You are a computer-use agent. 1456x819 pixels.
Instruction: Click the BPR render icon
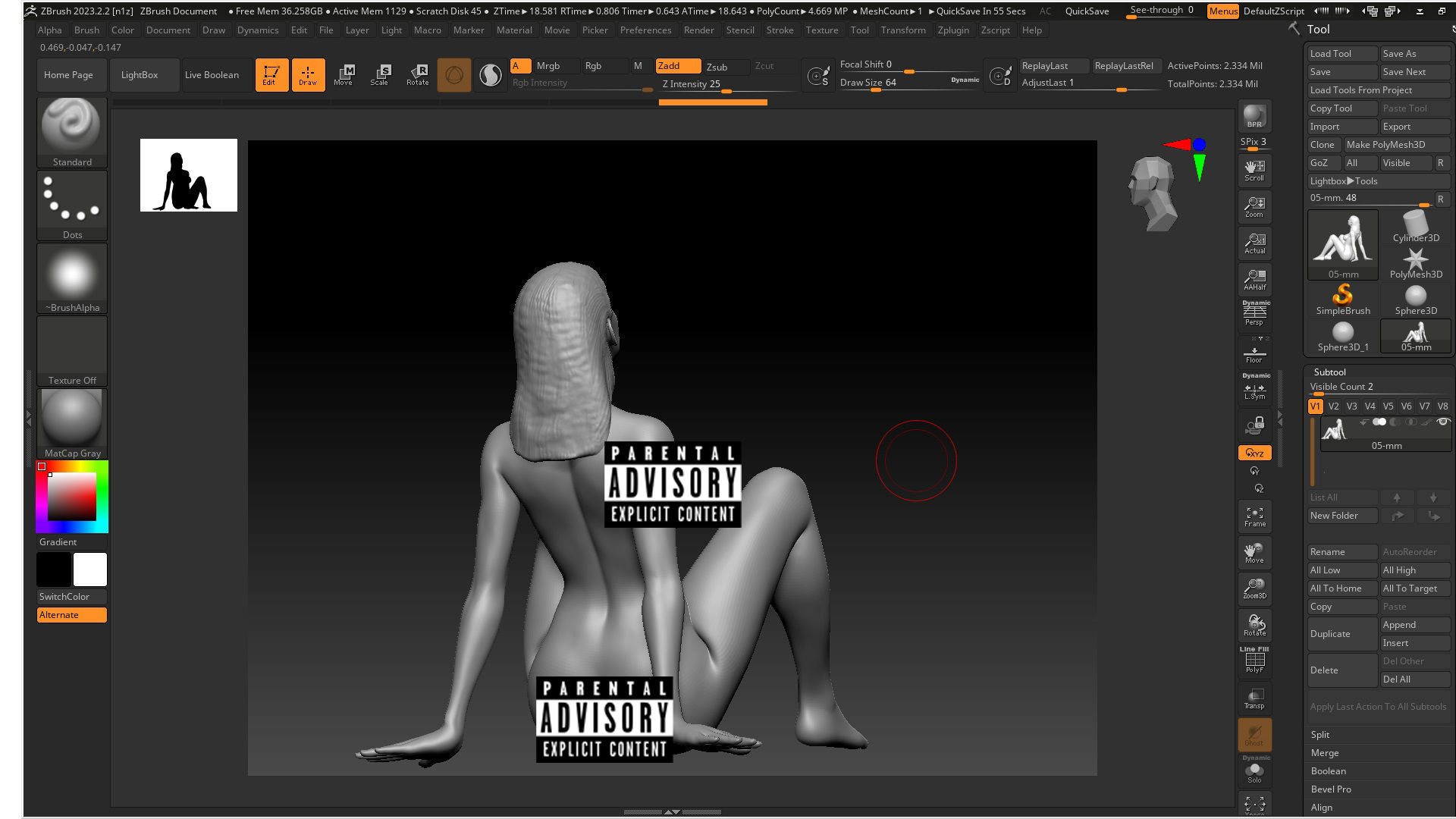pos(1254,116)
